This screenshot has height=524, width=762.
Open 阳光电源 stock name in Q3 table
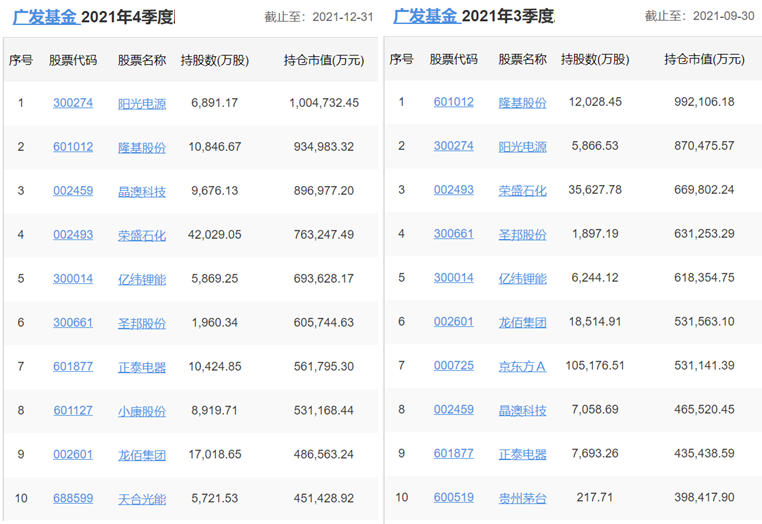tap(522, 146)
